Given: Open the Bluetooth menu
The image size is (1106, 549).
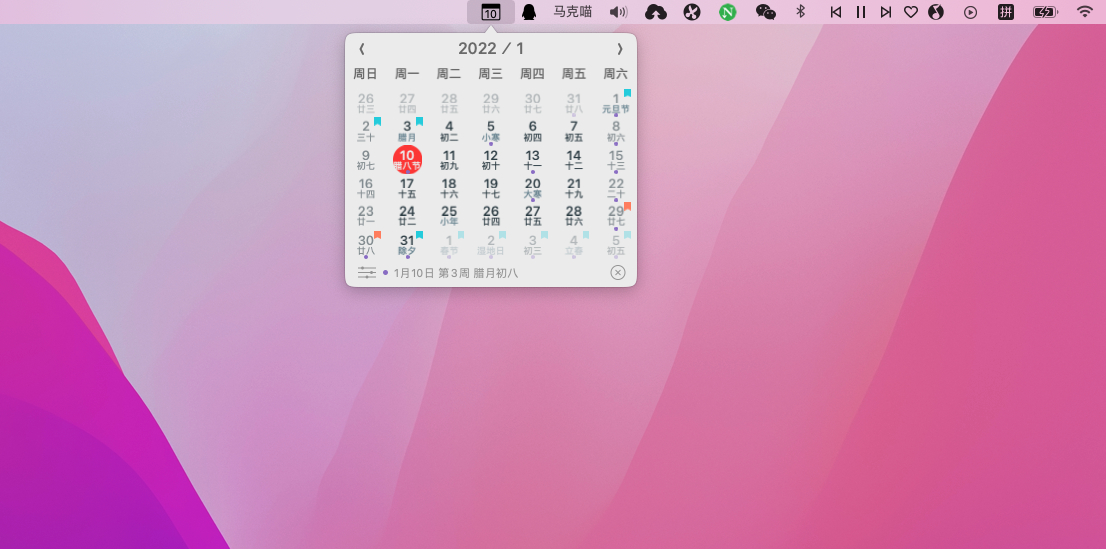Looking at the screenshot, I should 801,11.
